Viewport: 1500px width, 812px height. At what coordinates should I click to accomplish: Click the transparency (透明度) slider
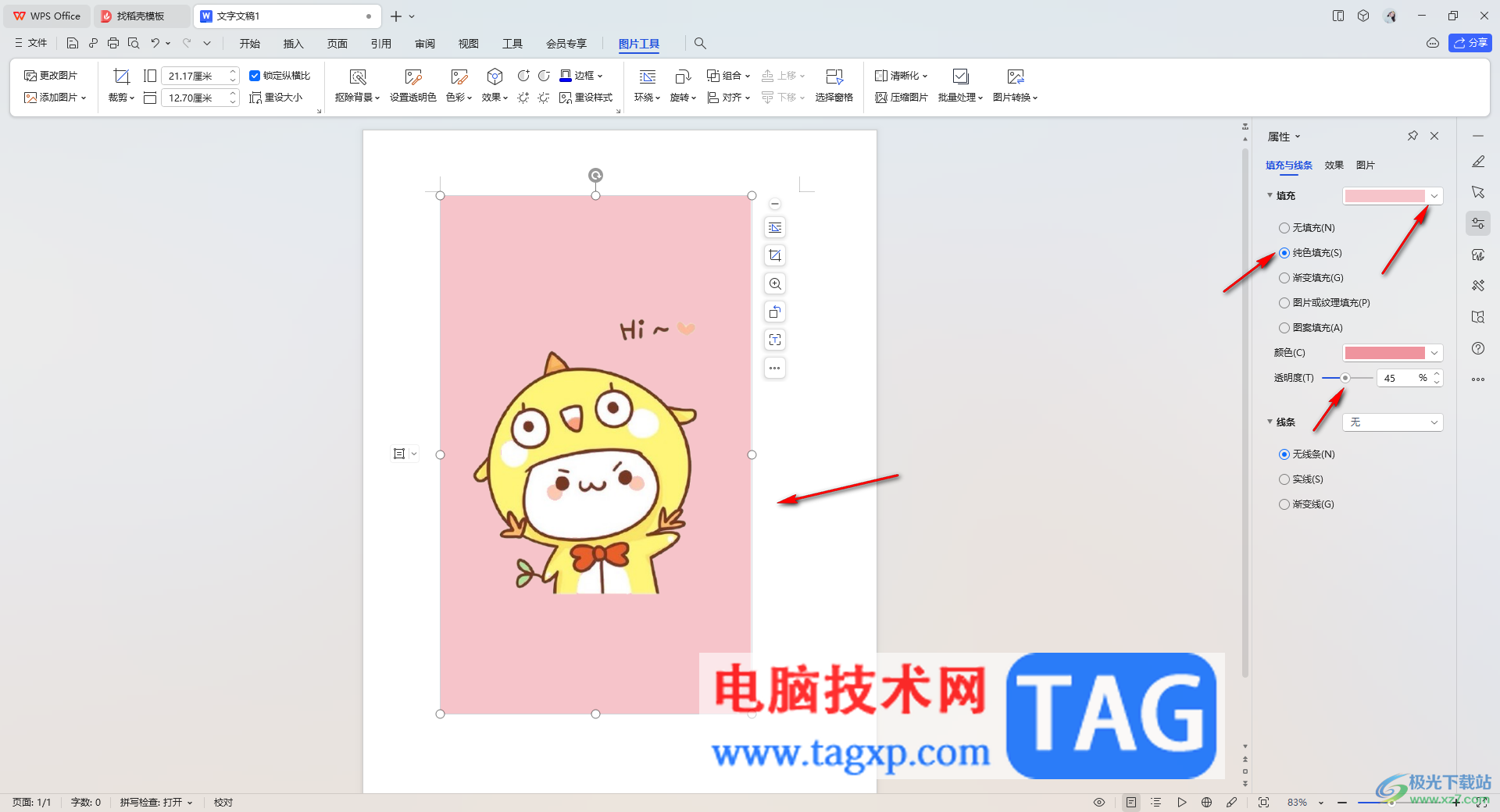click(1347, 378)
